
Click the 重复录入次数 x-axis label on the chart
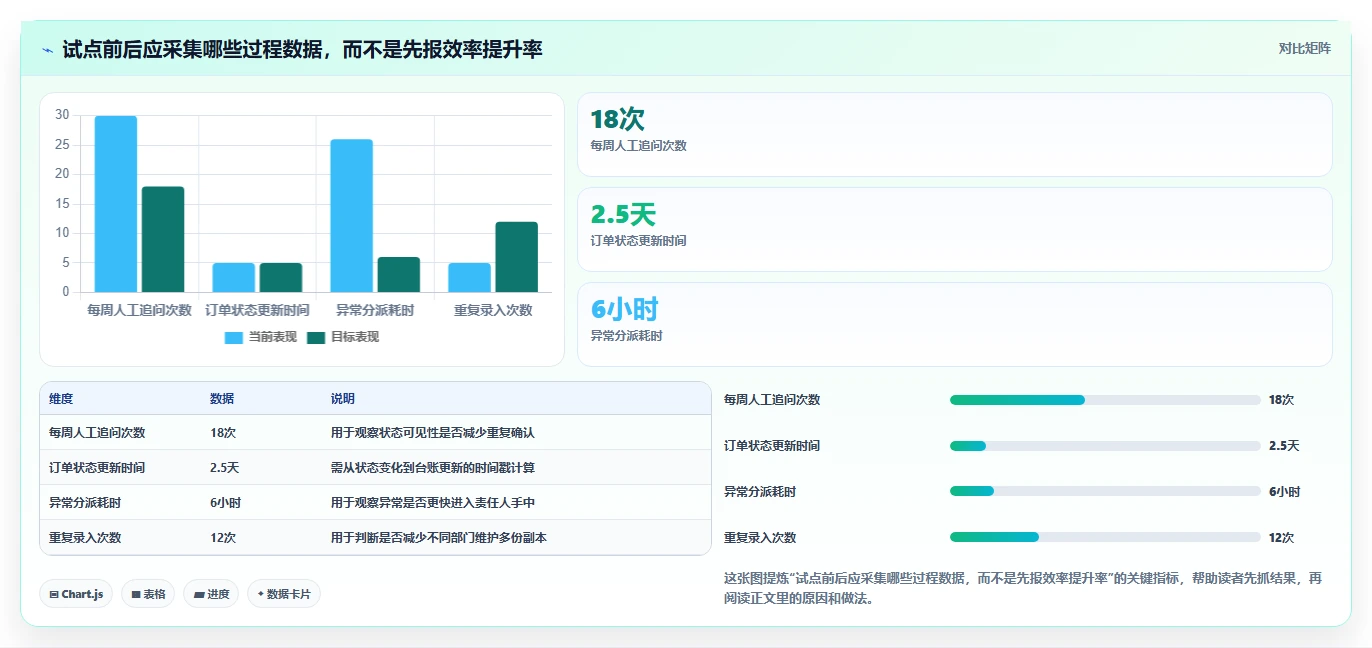click(493, 311)
